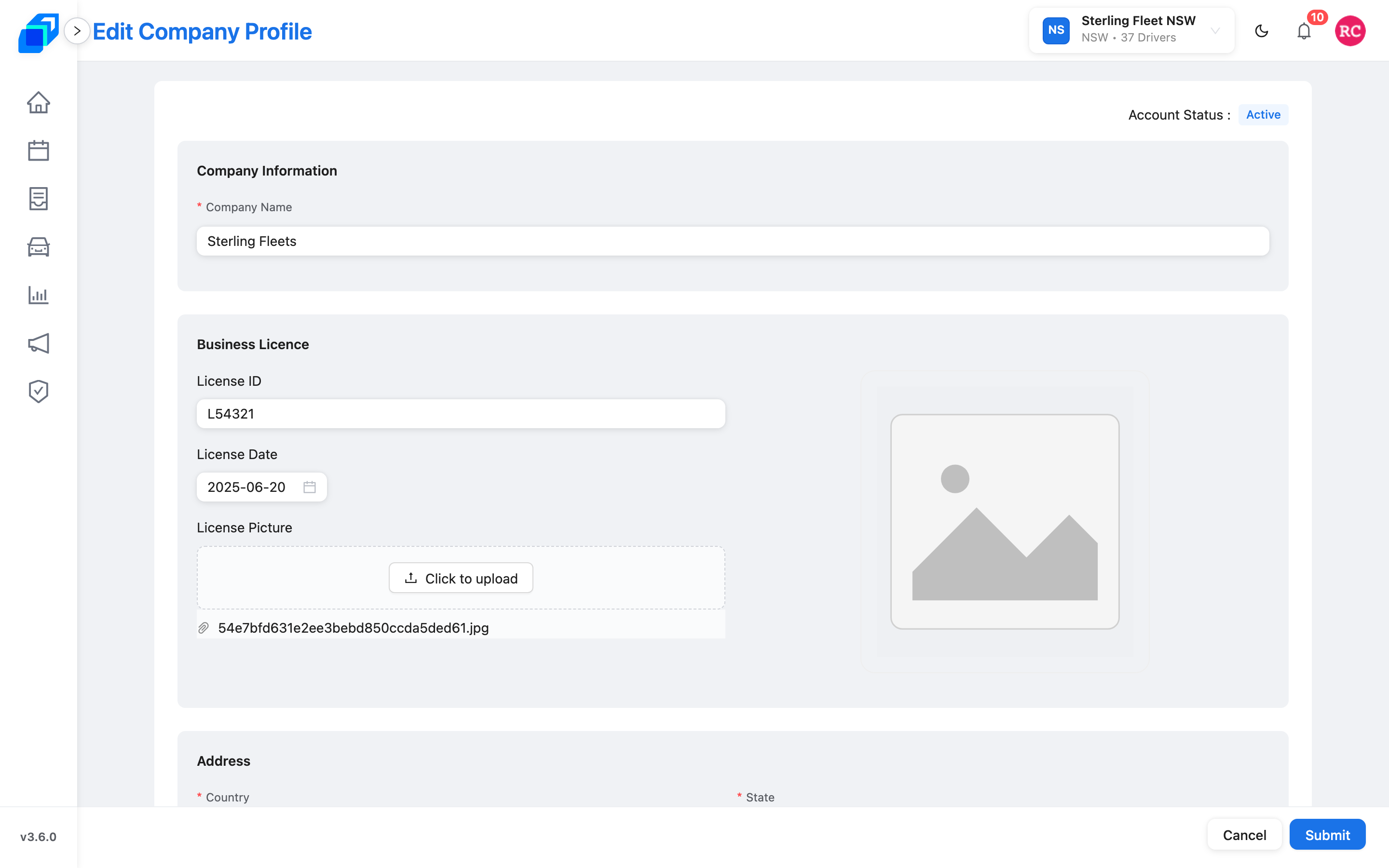1389x868 pixels.
Task: Open the uploaded file 54e7bfd631e2ee3bebd850ccda5ded61.jpg
Action: 354,628
